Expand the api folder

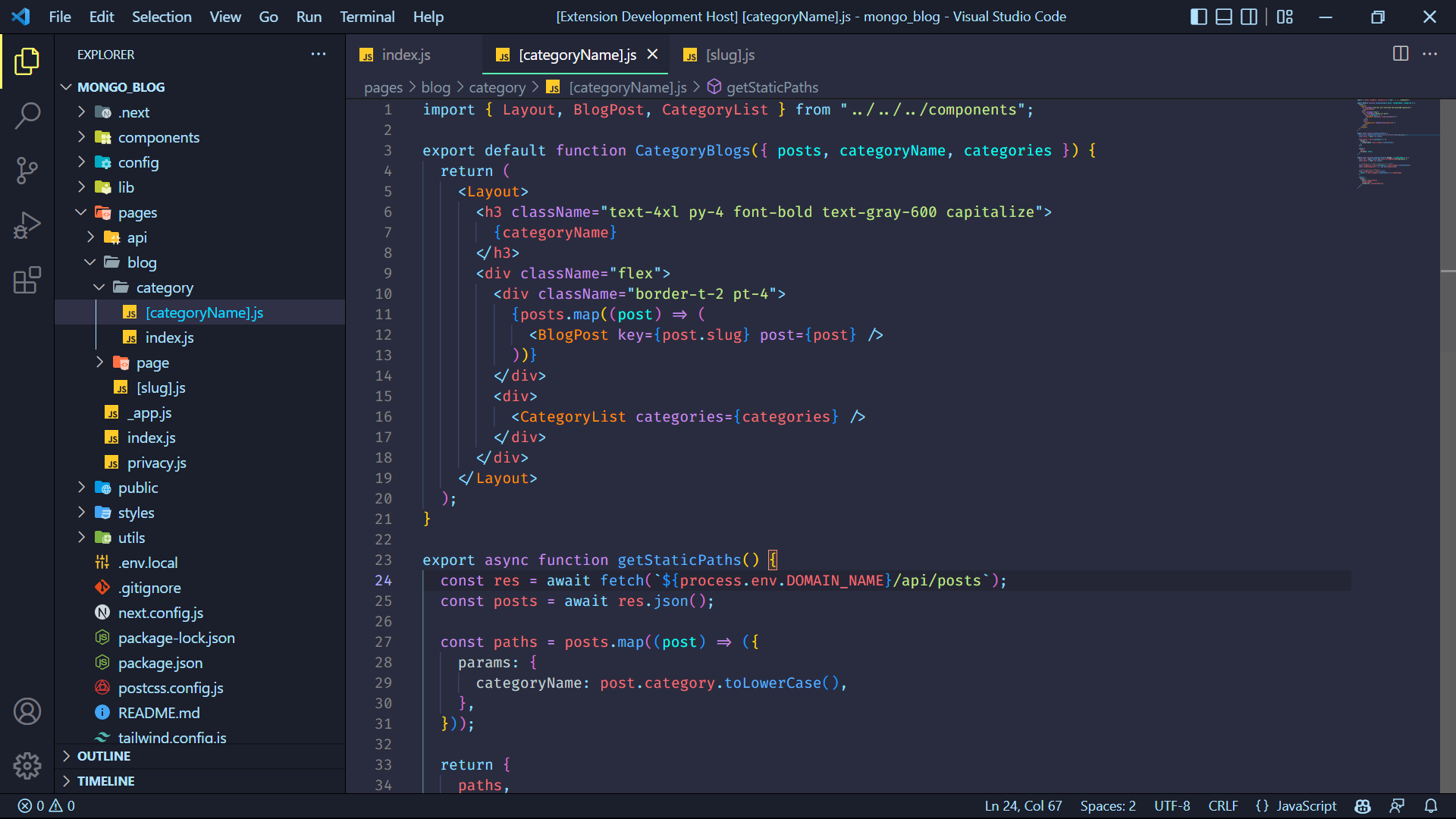[x=136, y=237]
